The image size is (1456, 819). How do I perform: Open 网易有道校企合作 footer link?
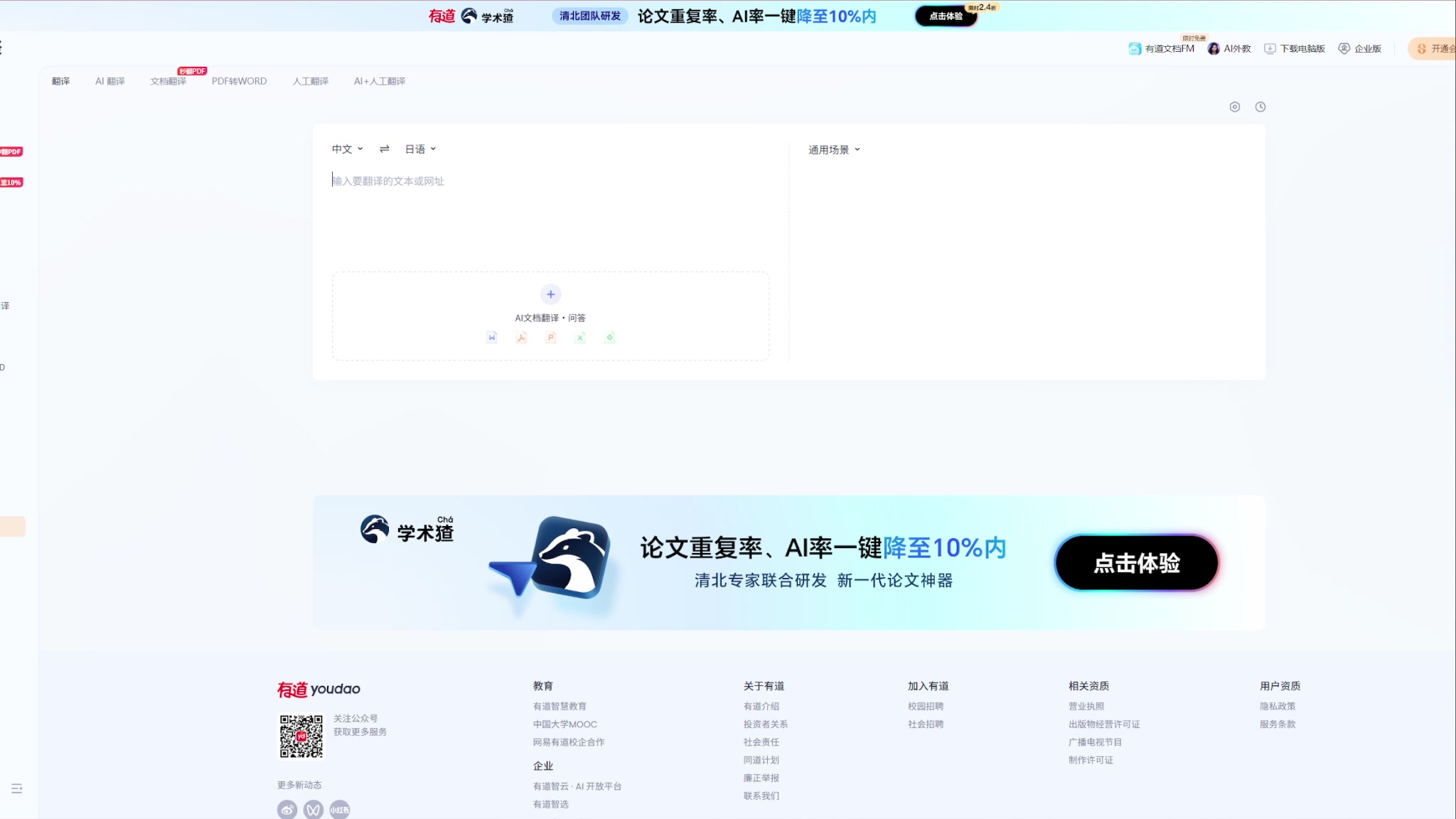(x=569, y=742)
